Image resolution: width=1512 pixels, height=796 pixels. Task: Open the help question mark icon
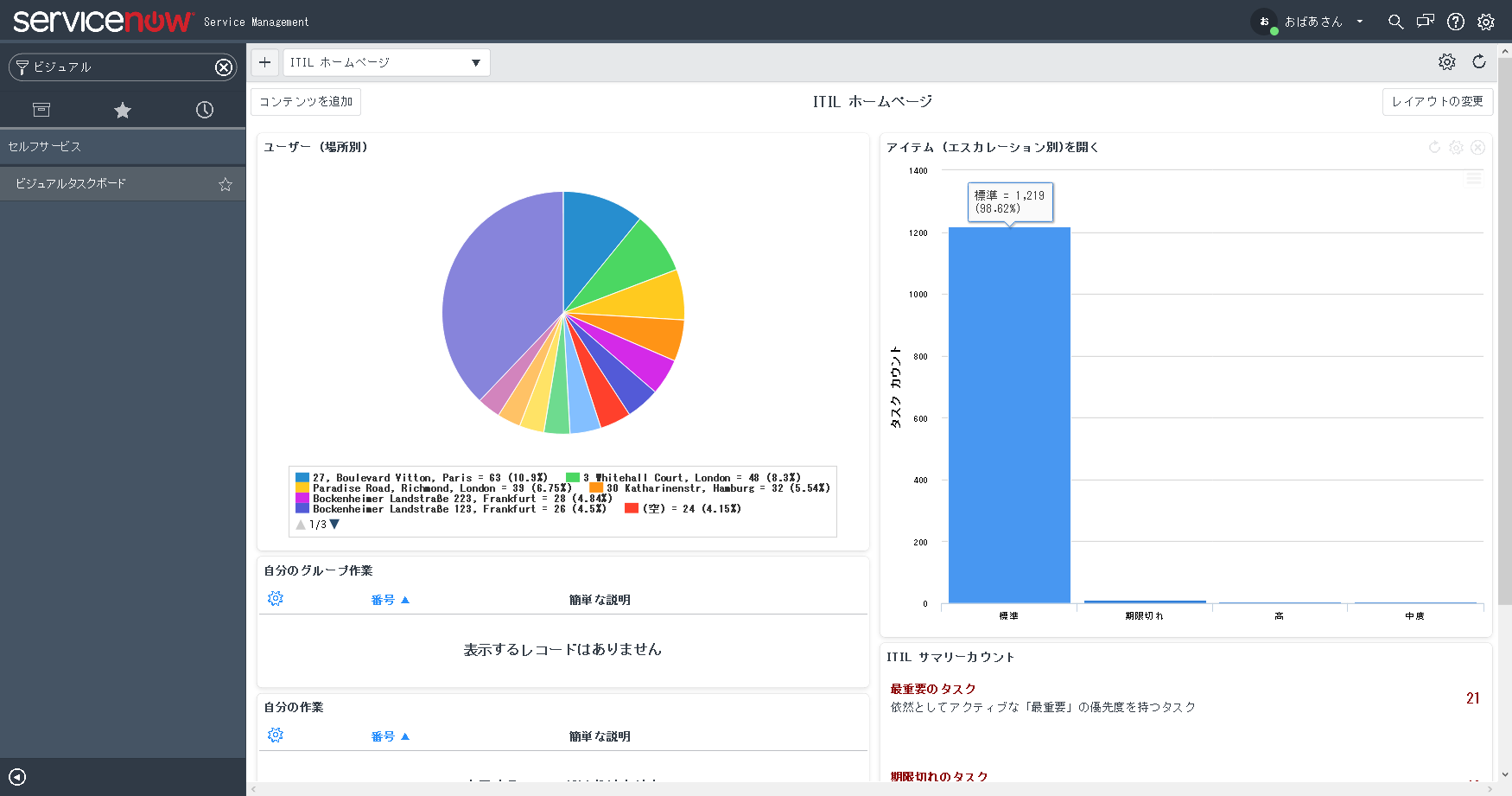coord(1456,22)
